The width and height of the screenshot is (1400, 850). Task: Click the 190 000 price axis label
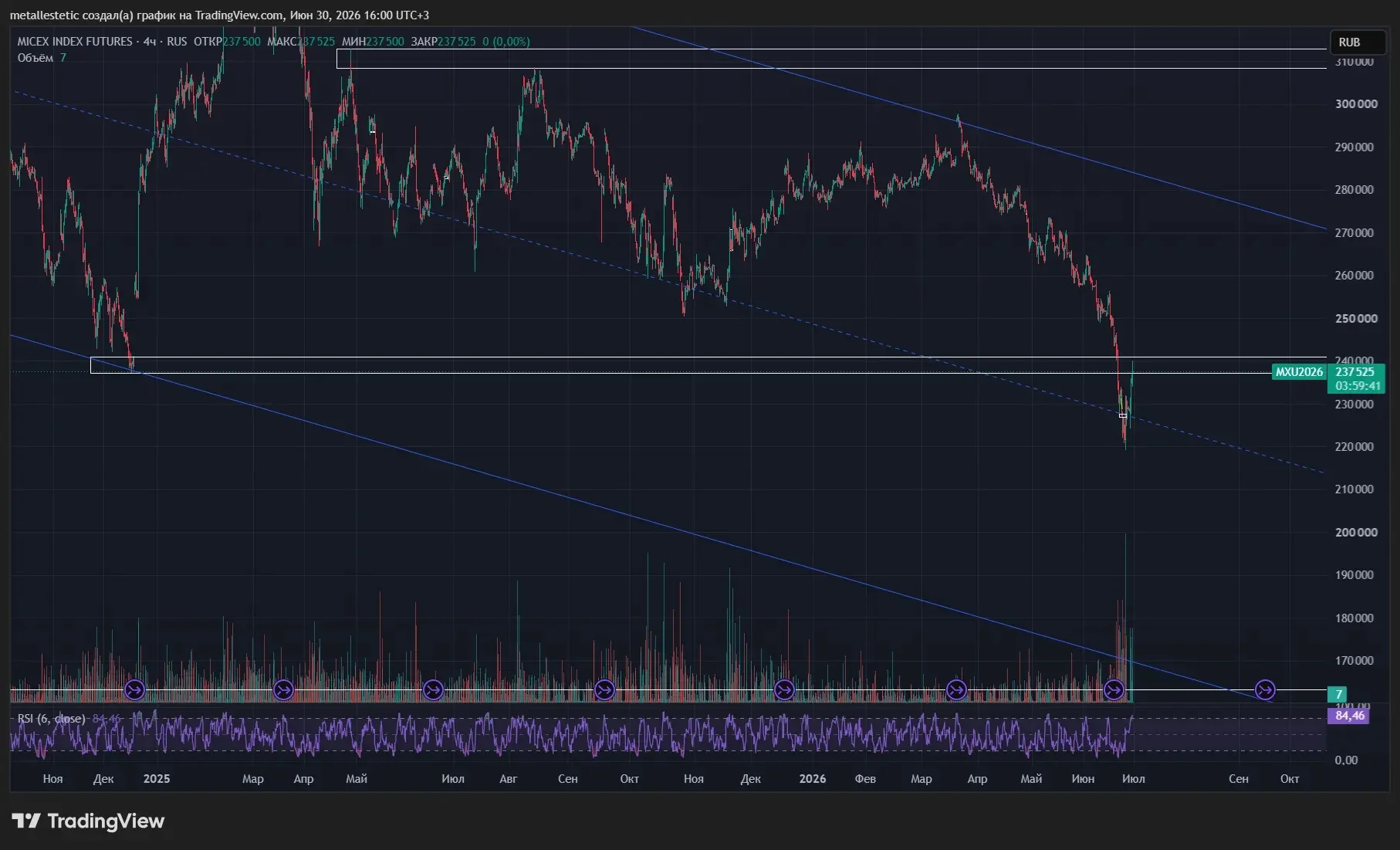pyautogui.click(x=1354, y=575)
